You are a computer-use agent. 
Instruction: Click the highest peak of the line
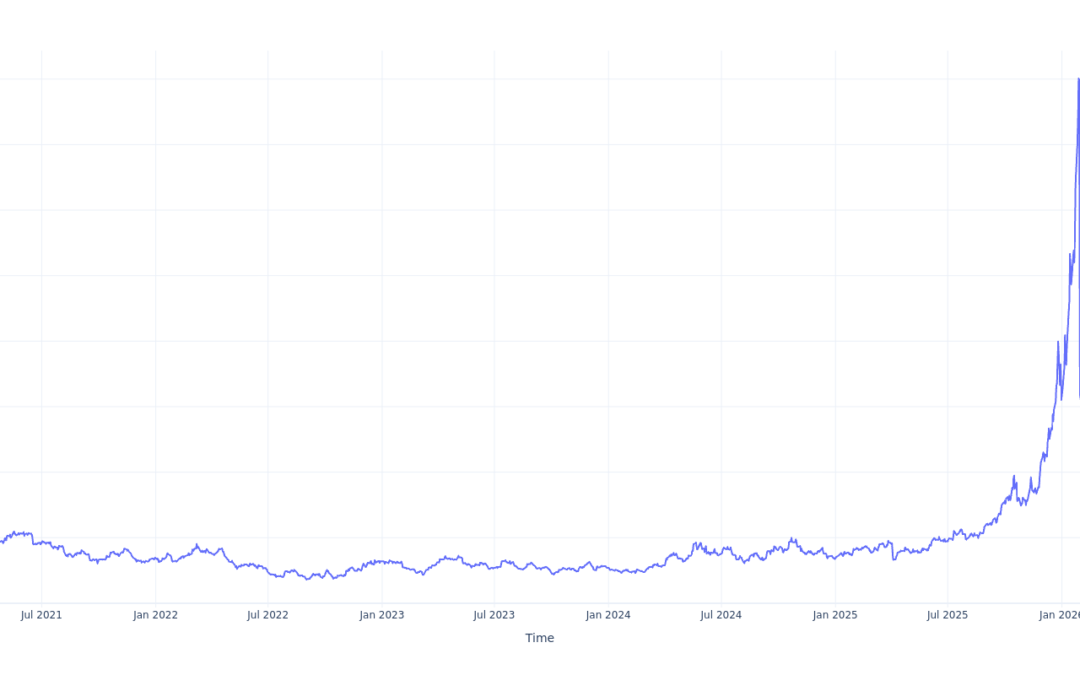click(1078, 79)
